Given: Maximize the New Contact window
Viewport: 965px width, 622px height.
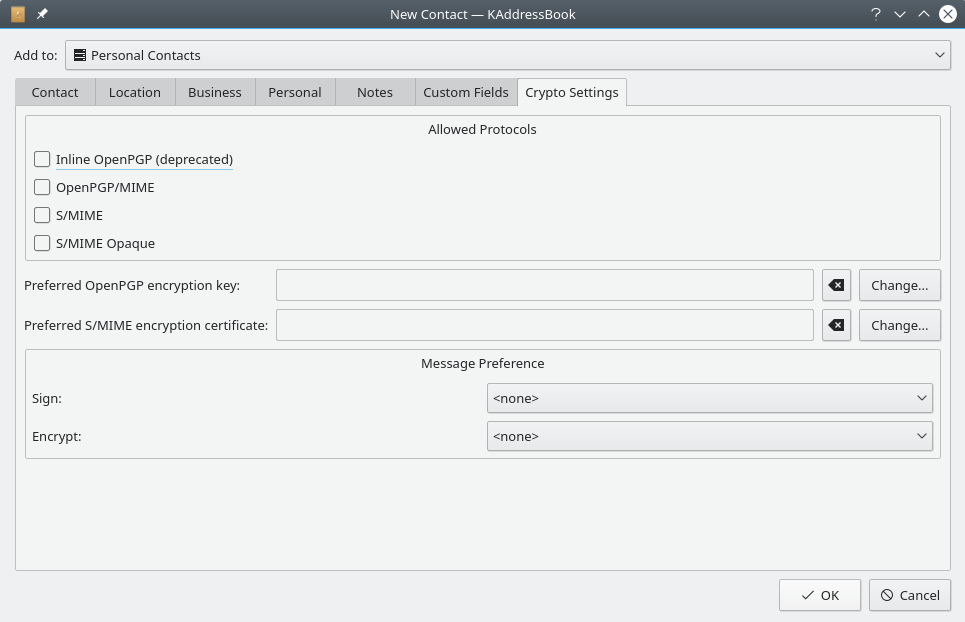Looking at the screenshot, I should coord(924,14).
